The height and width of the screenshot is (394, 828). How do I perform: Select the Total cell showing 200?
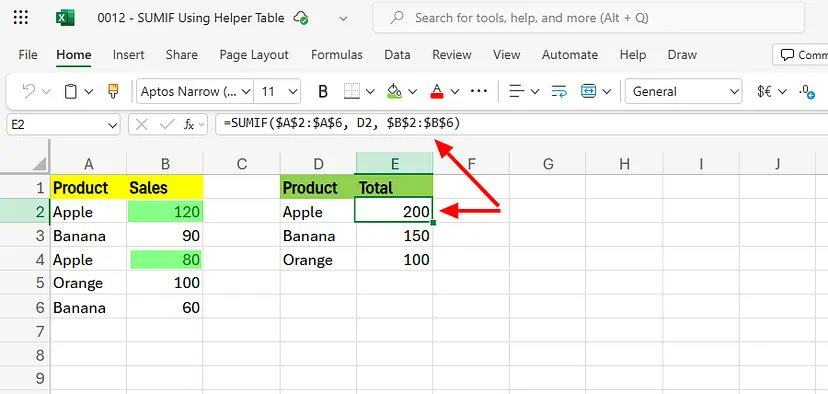tap(394, 212)
